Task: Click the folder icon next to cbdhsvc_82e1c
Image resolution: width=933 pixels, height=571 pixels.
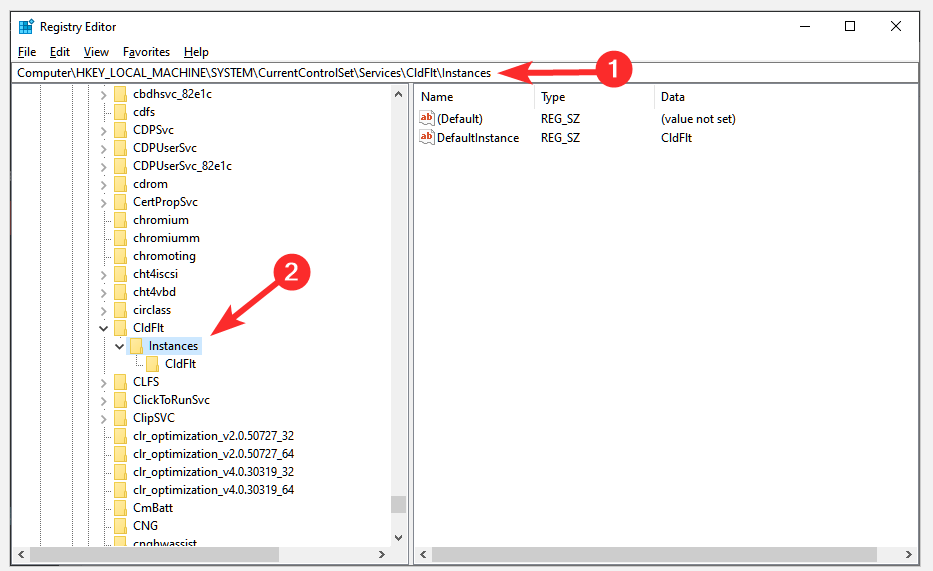Action: tap(120, 94)
